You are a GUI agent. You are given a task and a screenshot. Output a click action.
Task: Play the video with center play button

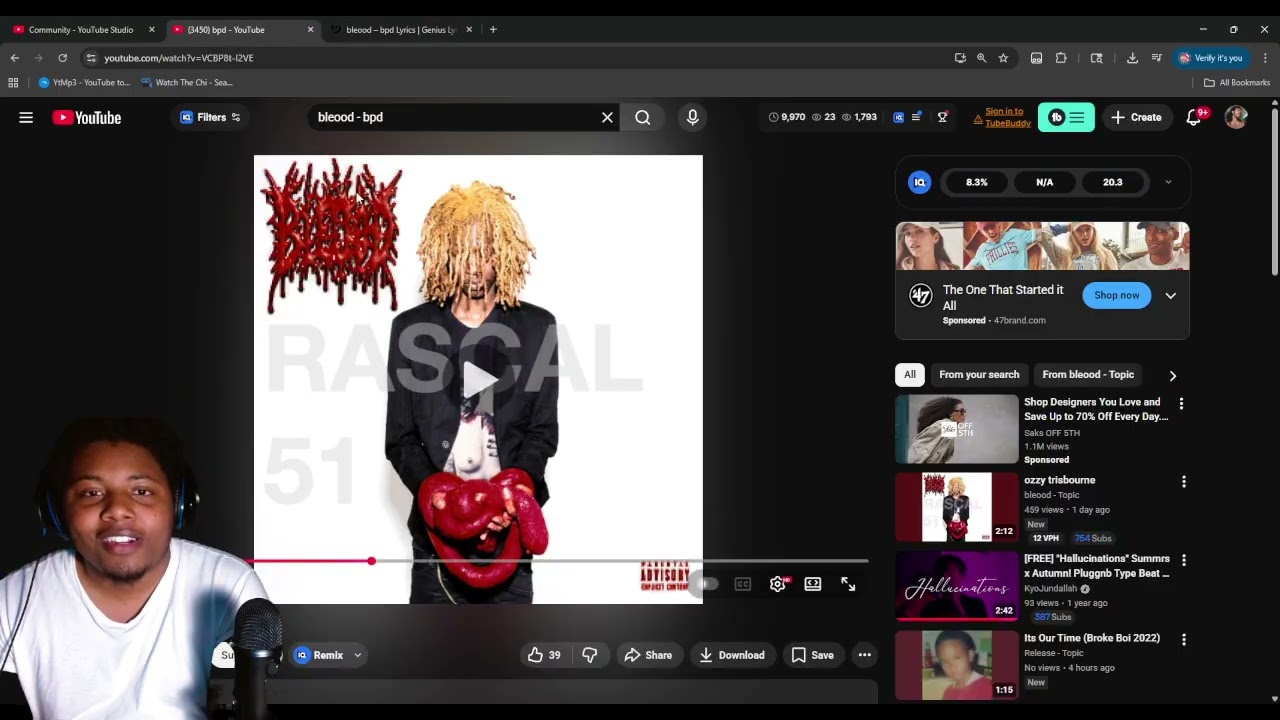click(x=479, y=379)
